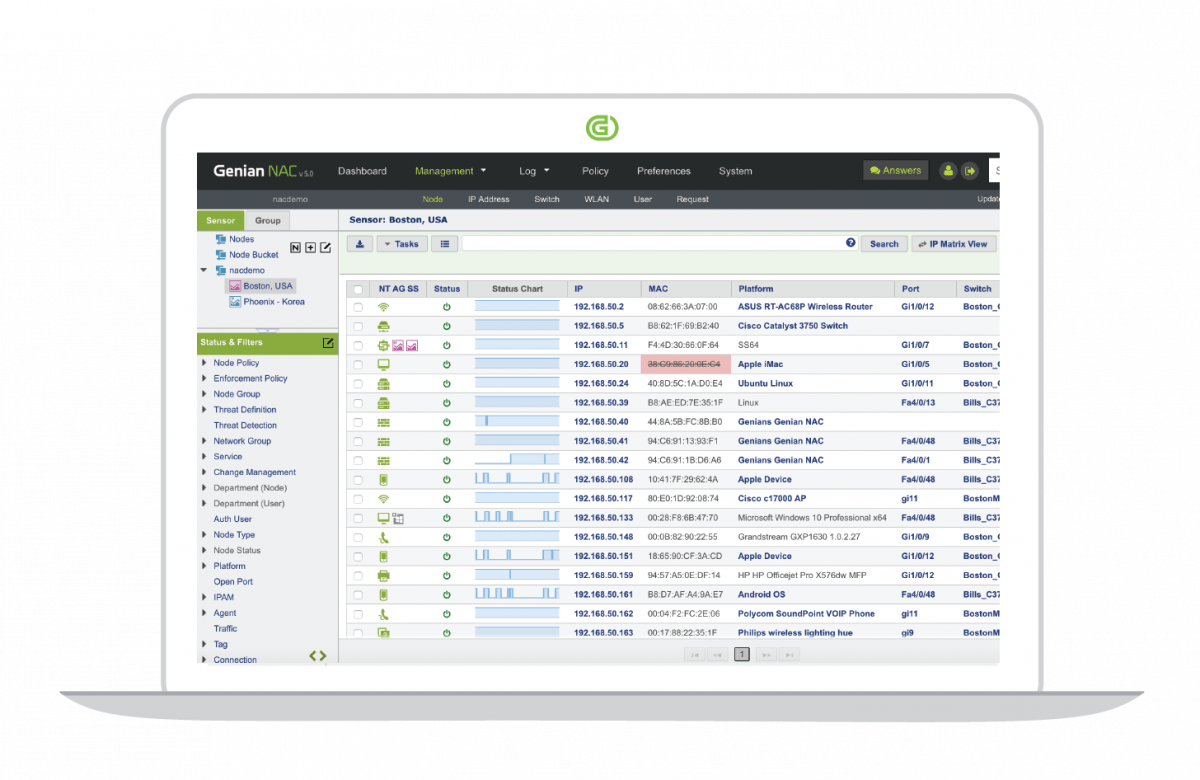
Task: Click the IP Matrix View button
Action: pyautogui.click(x=954, y=244)
